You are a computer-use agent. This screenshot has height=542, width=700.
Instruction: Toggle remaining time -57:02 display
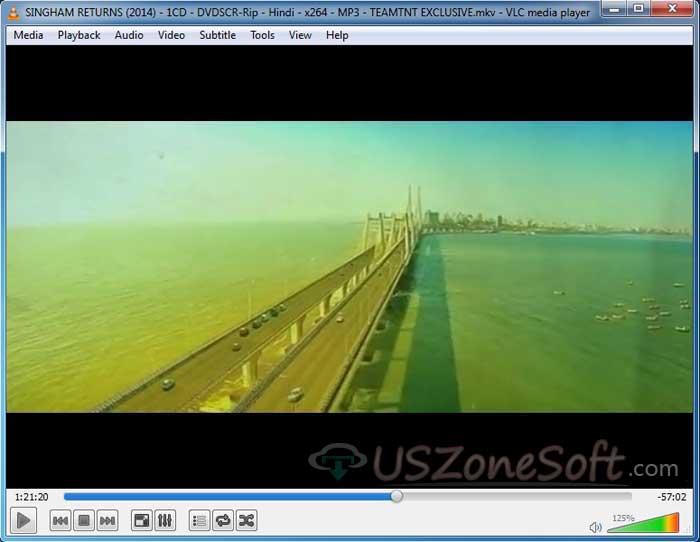671,497
